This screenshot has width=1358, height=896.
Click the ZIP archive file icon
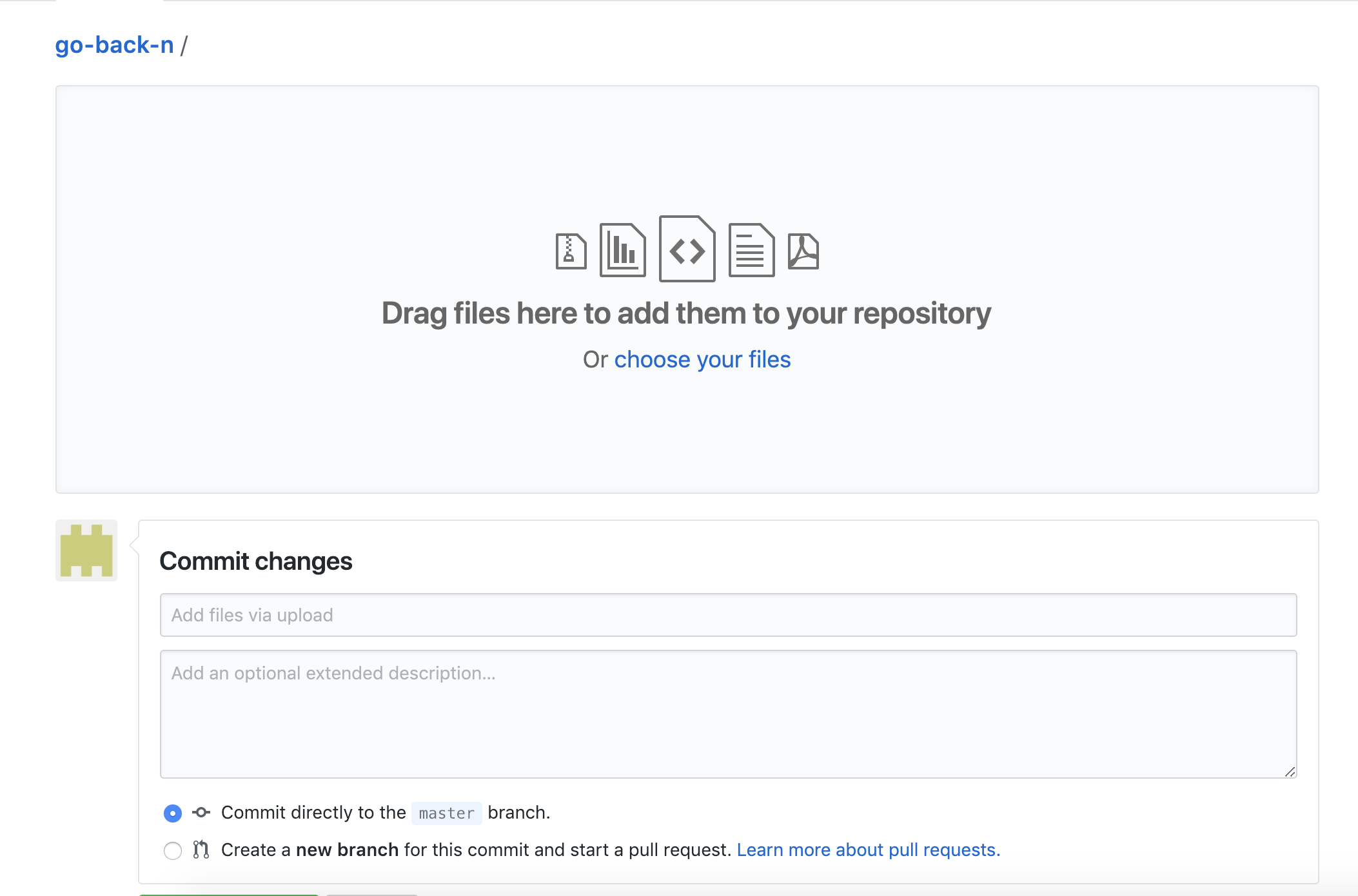click(x=570, y=250)
